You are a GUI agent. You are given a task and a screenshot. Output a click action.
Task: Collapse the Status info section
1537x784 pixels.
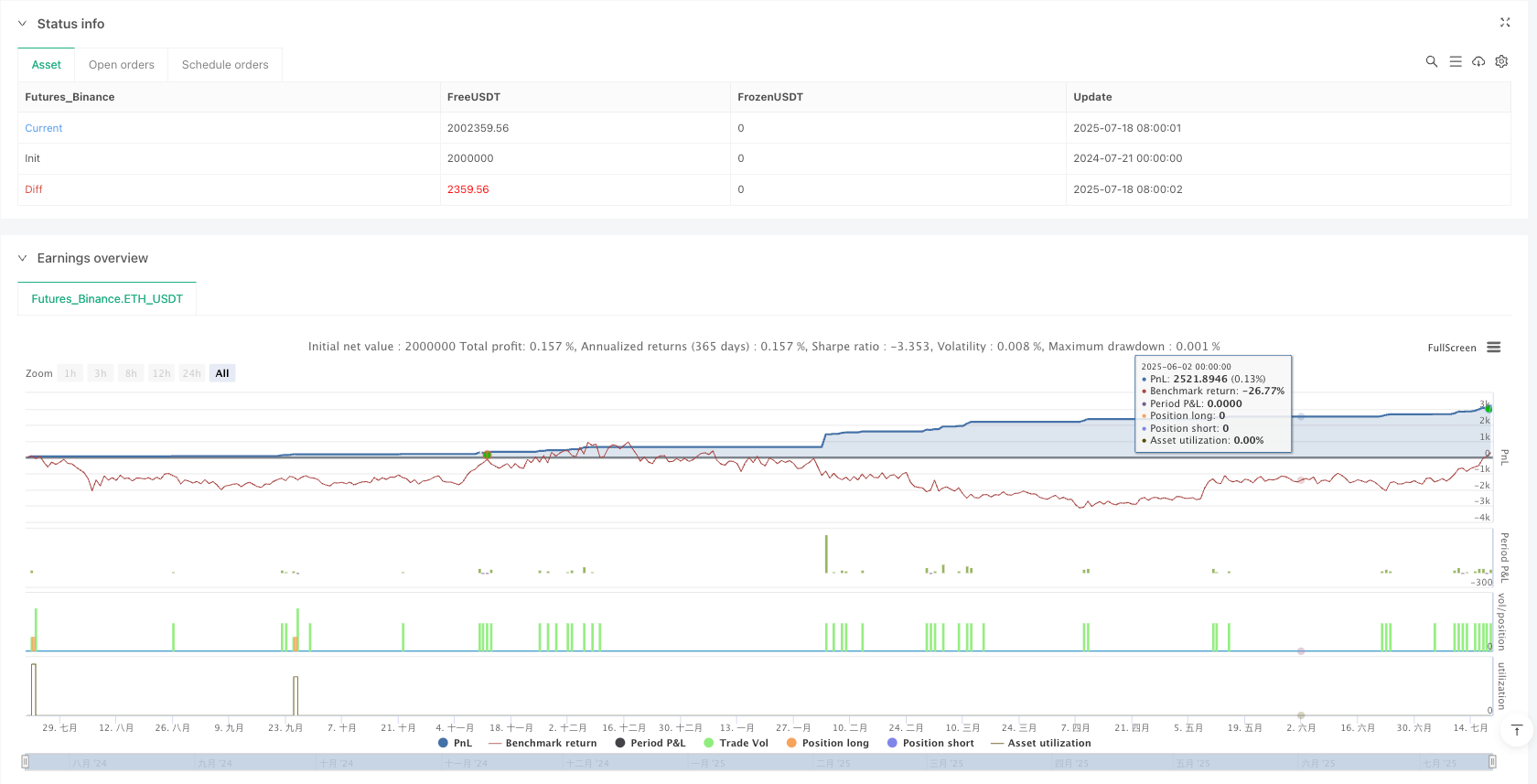point(23,24)
